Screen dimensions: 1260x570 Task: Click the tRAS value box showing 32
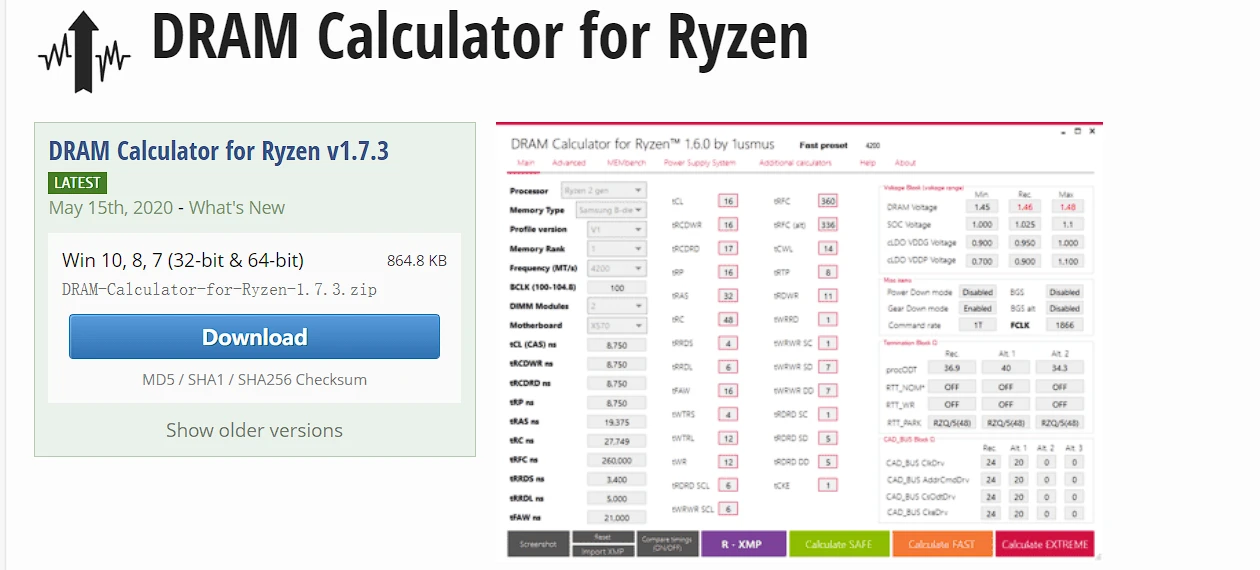click(x=728, y=296)
